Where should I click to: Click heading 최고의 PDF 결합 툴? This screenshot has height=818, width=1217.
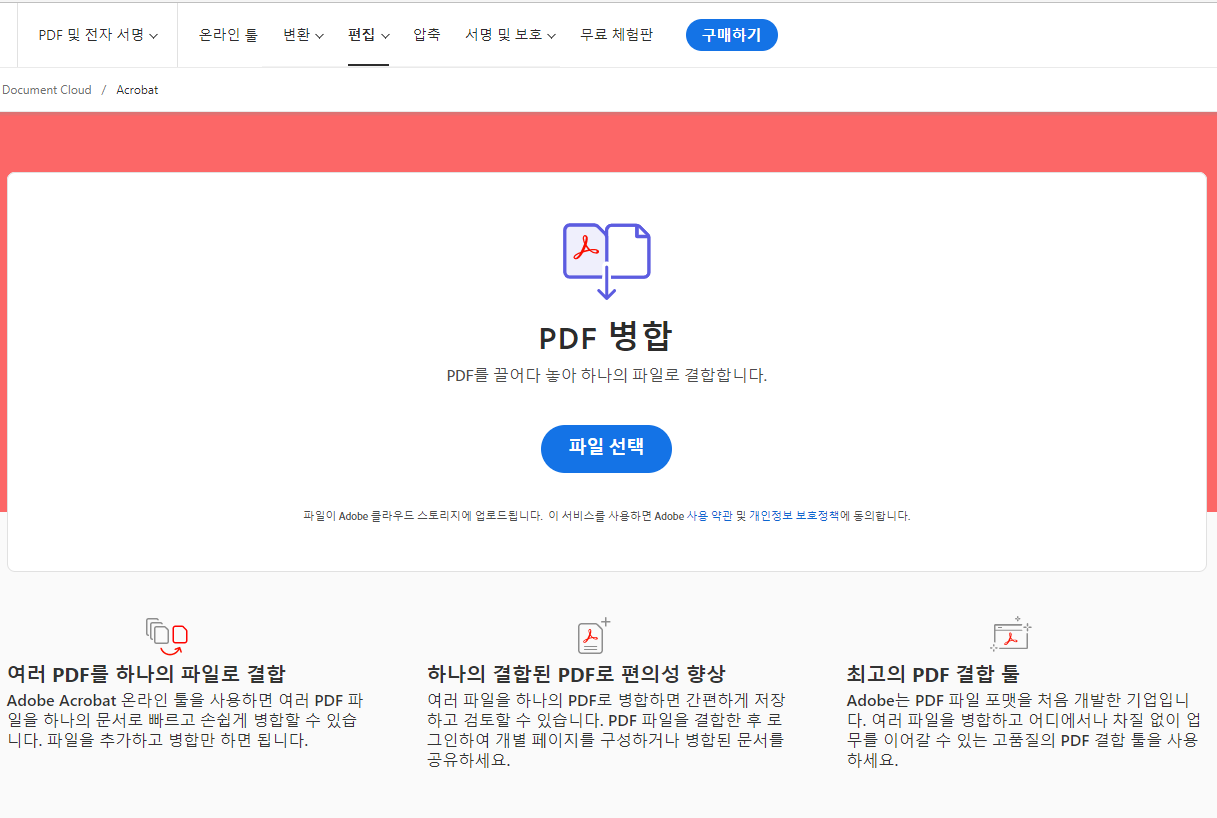[933, 673]
